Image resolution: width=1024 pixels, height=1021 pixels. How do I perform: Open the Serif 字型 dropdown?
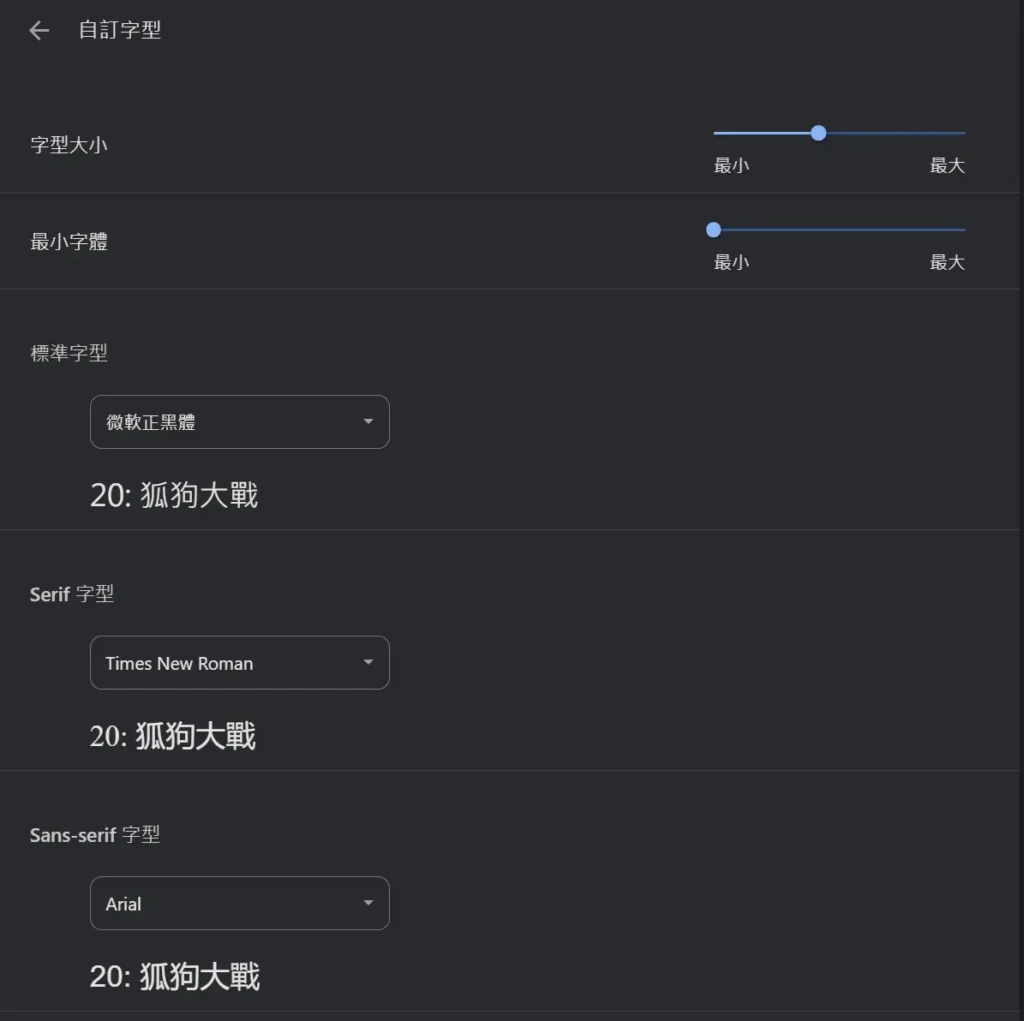click(240, 662)
